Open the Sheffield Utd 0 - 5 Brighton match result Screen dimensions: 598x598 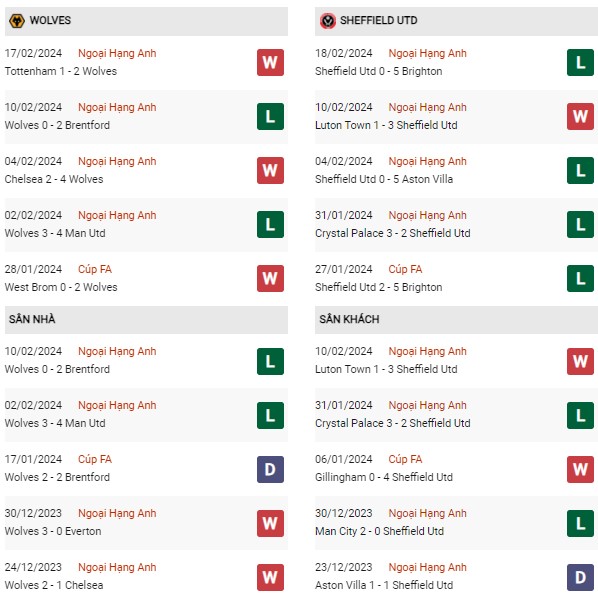pos(378,71)
